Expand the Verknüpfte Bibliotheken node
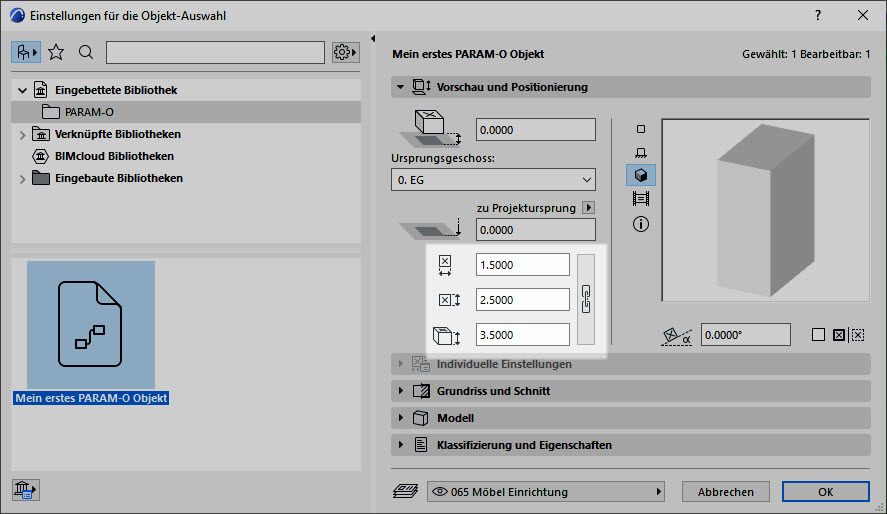Screen dimensions: 887x514 coord(22,135)
